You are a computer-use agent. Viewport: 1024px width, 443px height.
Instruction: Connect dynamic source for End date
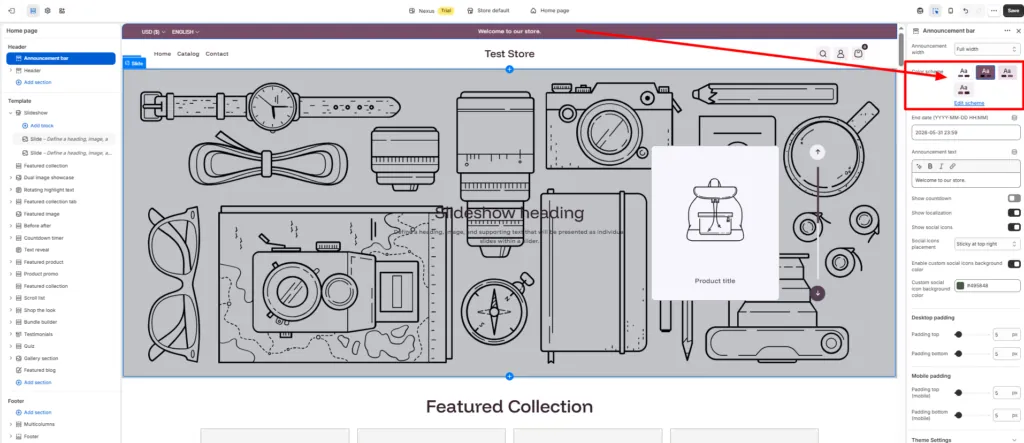[x=1014, y=118]
